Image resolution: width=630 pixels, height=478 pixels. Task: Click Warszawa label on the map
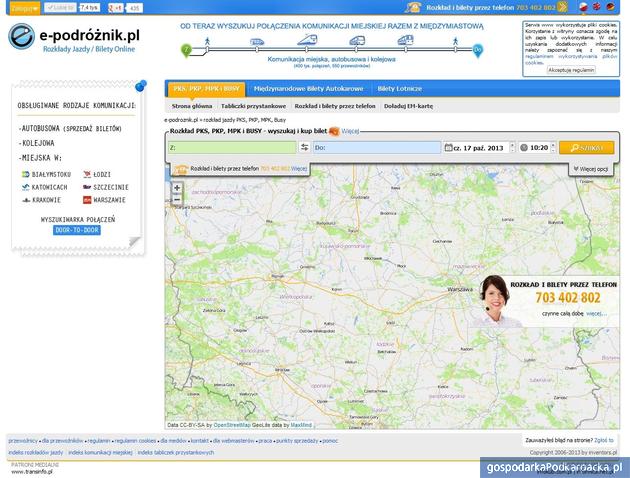tap(460, 289)
